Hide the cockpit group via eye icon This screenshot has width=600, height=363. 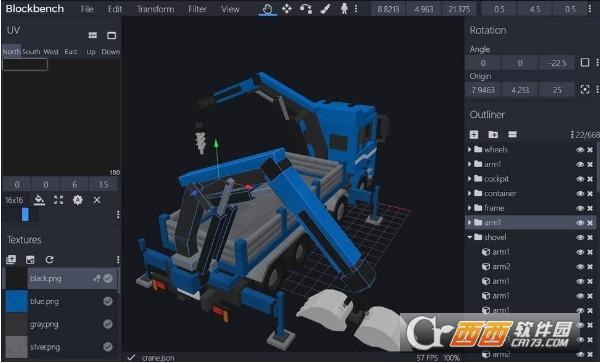coord(580,179)
